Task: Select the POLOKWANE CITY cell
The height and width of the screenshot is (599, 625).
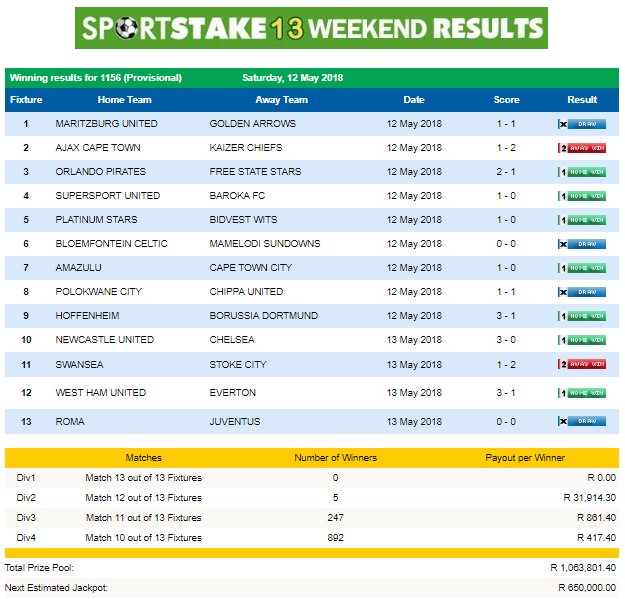Action: [98, 292]
